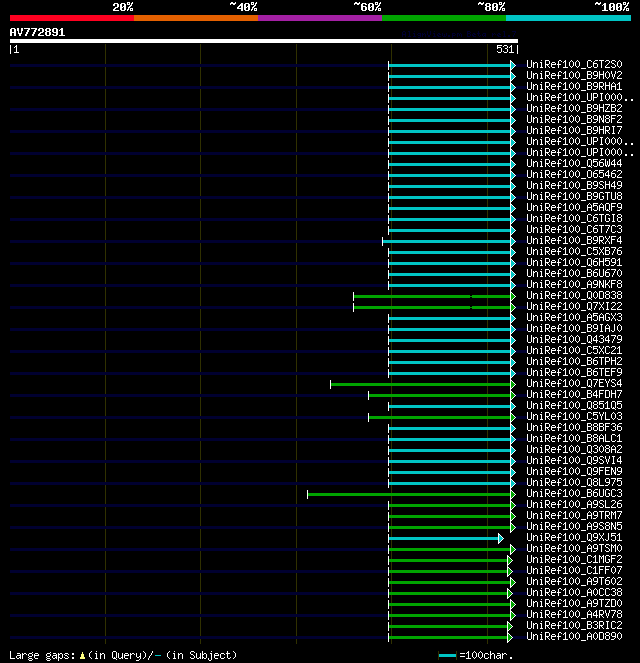Select the UniRef100_A9NKF8 label

point(574,284)
